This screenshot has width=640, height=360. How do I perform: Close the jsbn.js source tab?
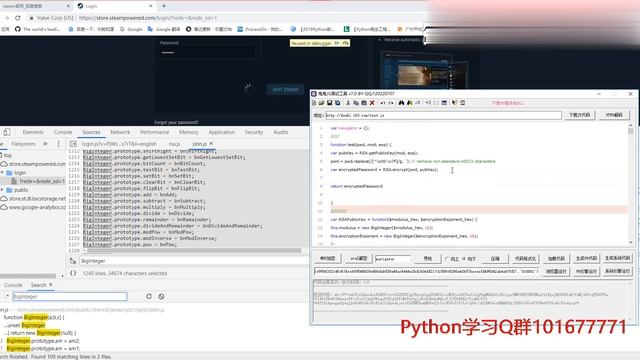point(211,144)
